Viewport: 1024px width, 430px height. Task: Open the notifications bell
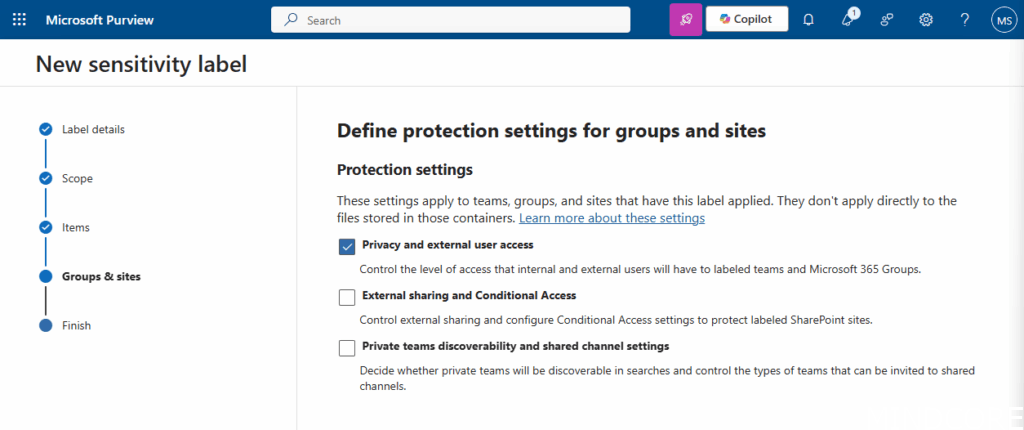click(808, 19)
